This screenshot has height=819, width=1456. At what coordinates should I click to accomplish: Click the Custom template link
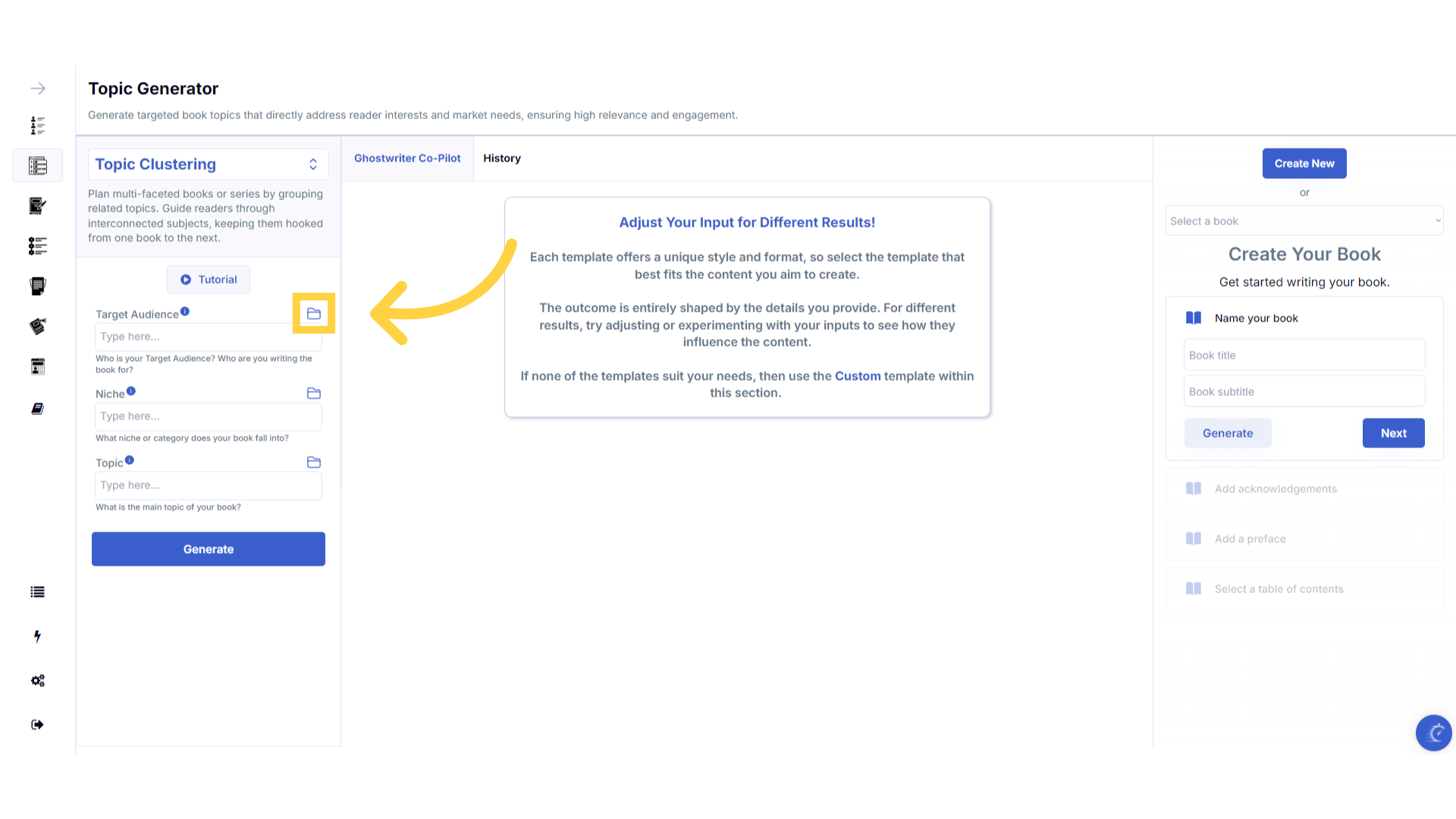tap(858, 376)
